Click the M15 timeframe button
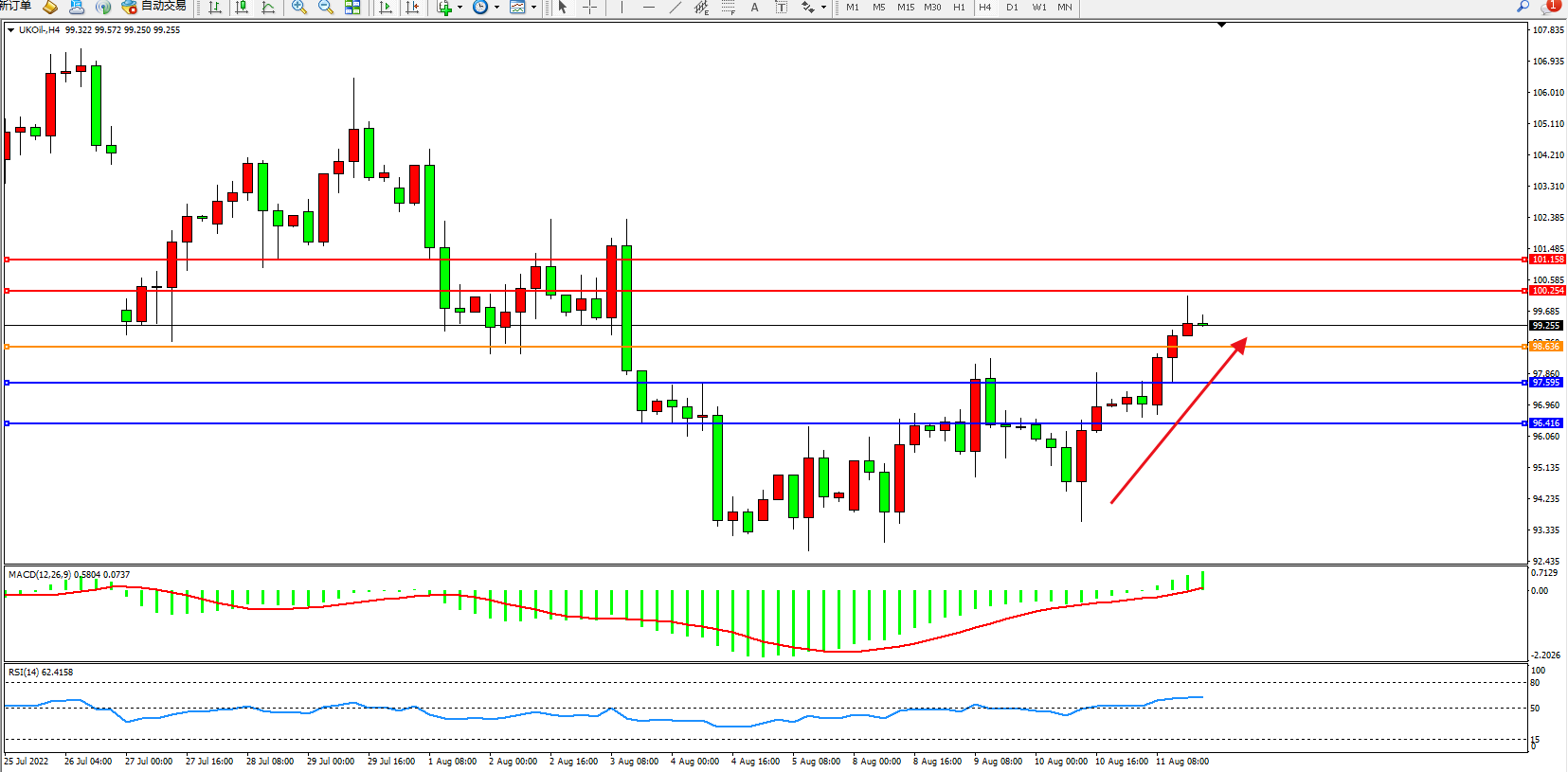 (906, 8)
